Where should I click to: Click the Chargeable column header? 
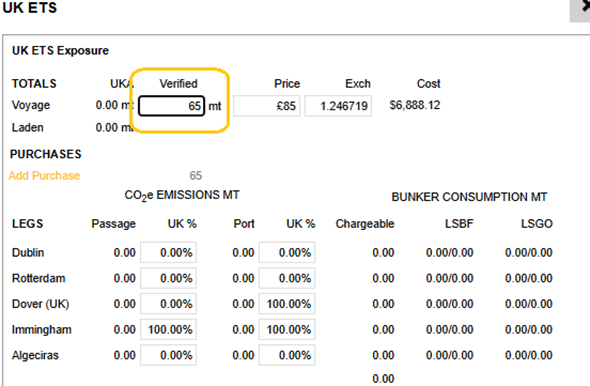[365, 224]
